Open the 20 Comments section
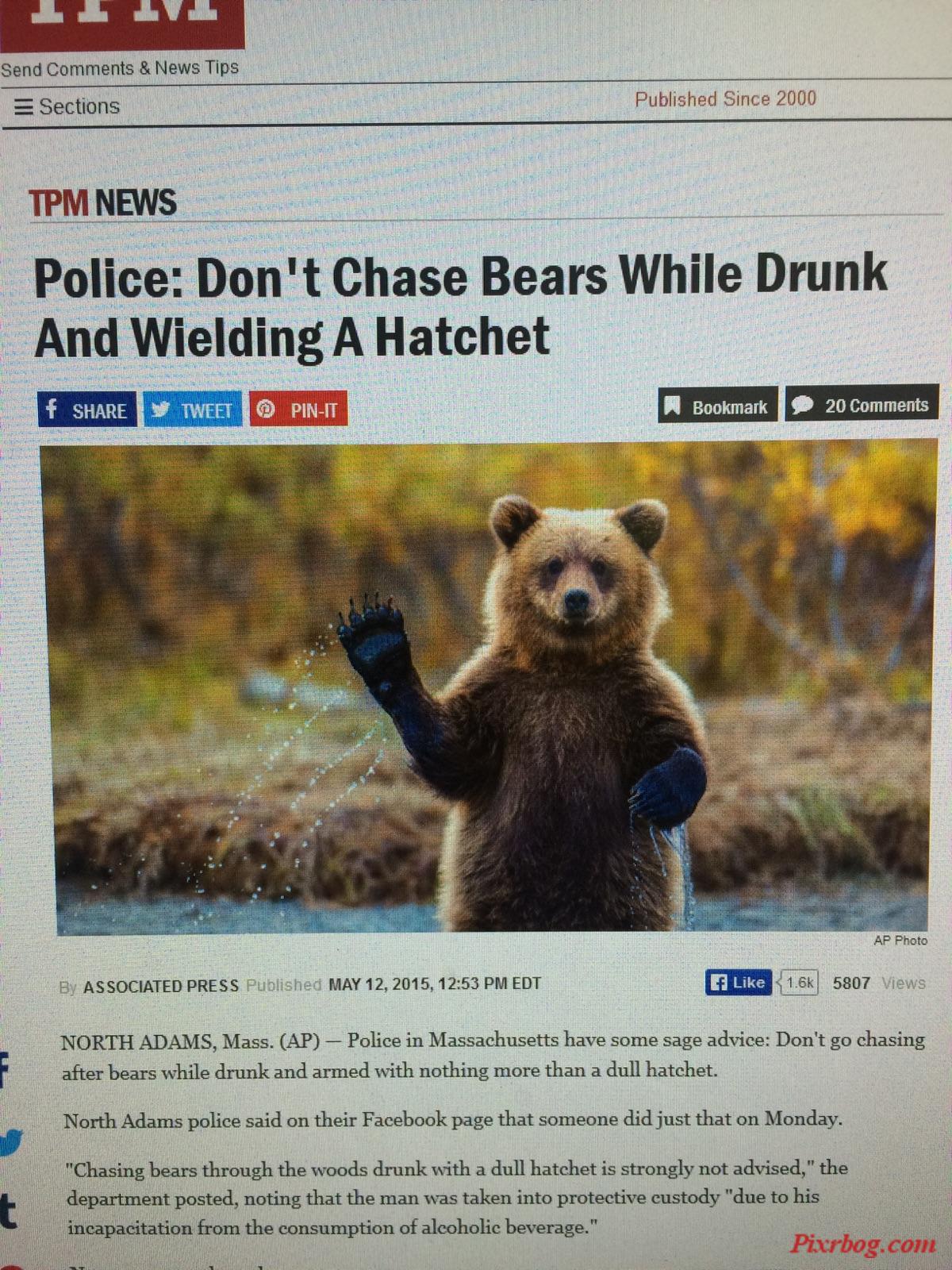 862,404
